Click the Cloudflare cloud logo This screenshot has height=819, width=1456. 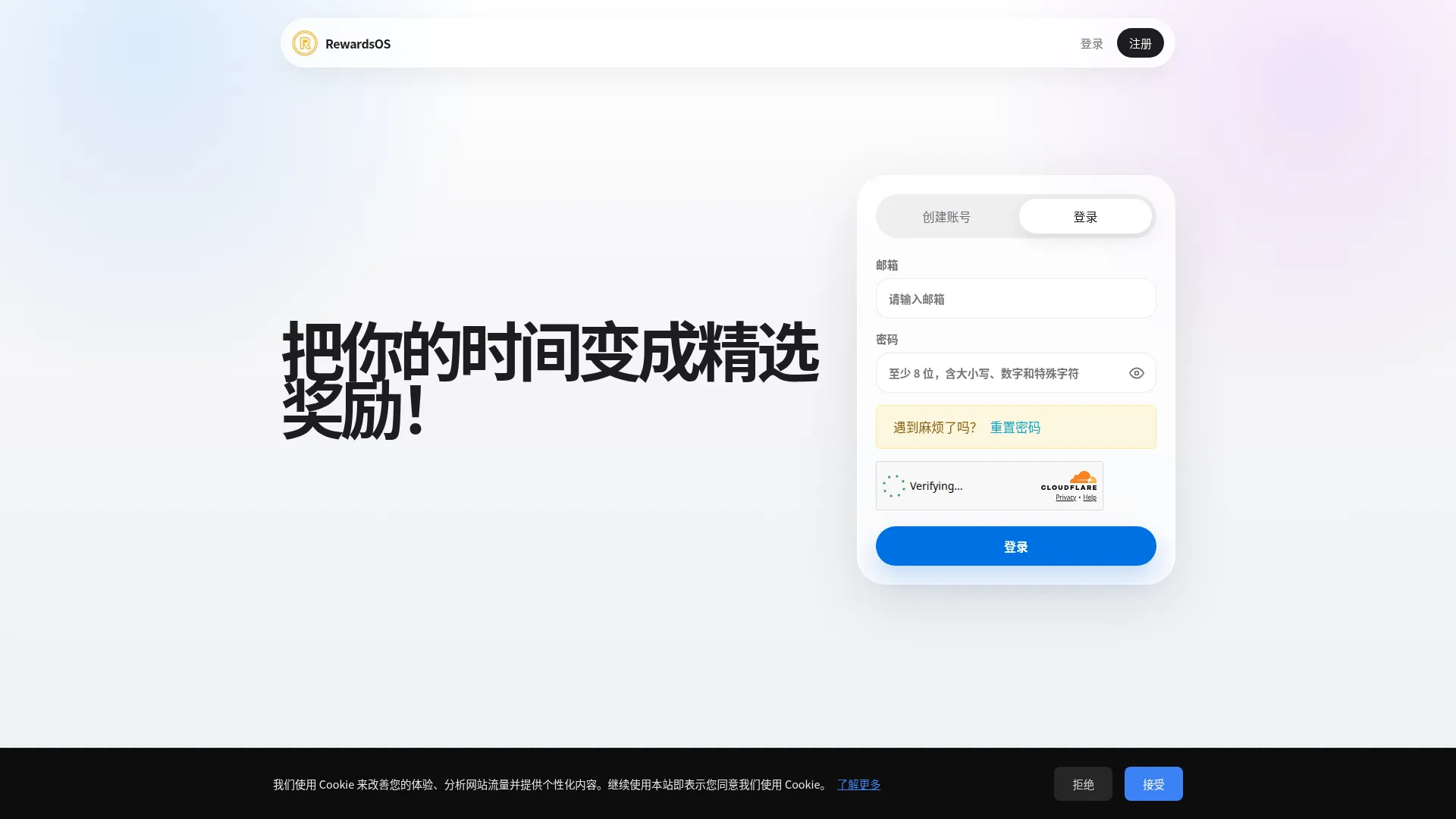[x=1082, y=478]
